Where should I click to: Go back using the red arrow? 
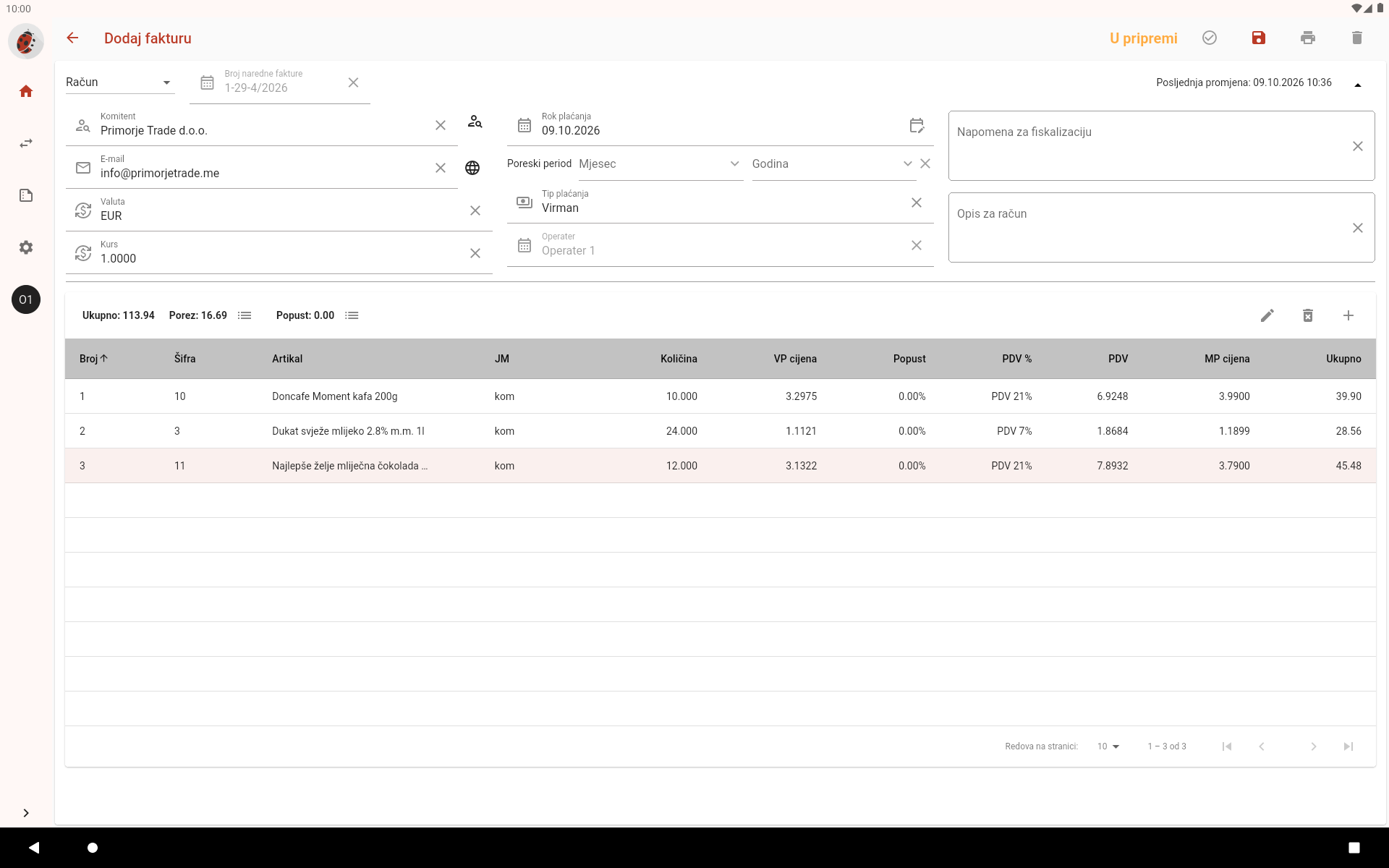[72, 38]
